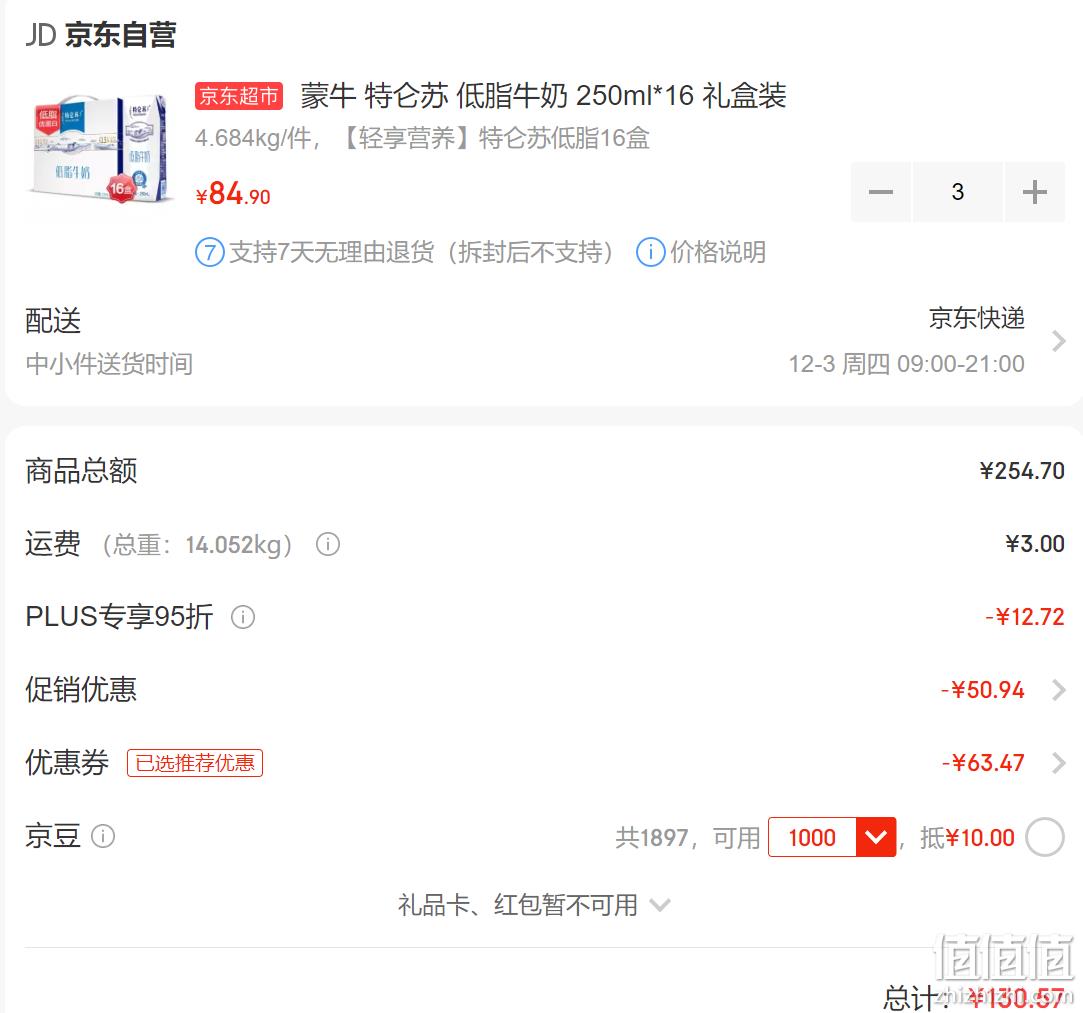Click the 支持7天无理由退货 return policy text
This screenshot has height=1013, width=1083.
pos(421,252)
